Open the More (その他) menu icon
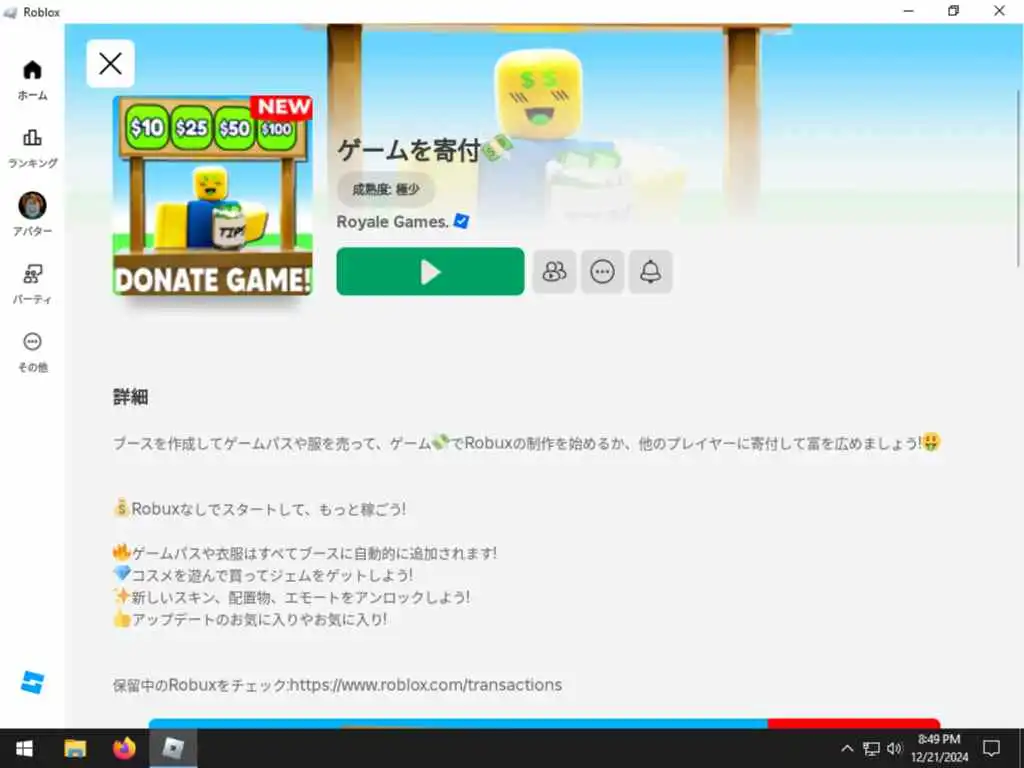This screenshot has height=768, width=1024. (x=32, y=342)
